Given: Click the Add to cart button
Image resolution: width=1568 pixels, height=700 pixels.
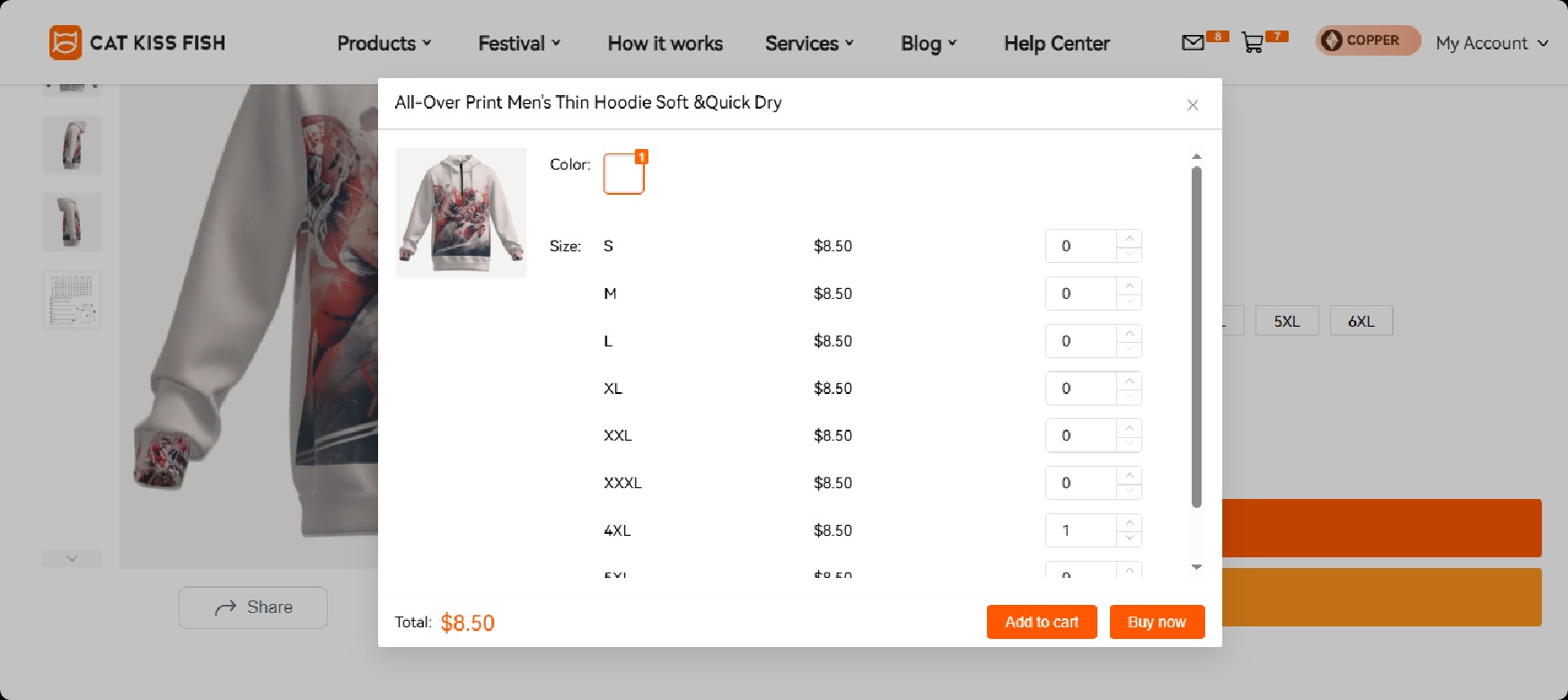Looking at the screenshot, I should tap(1042, 622).
